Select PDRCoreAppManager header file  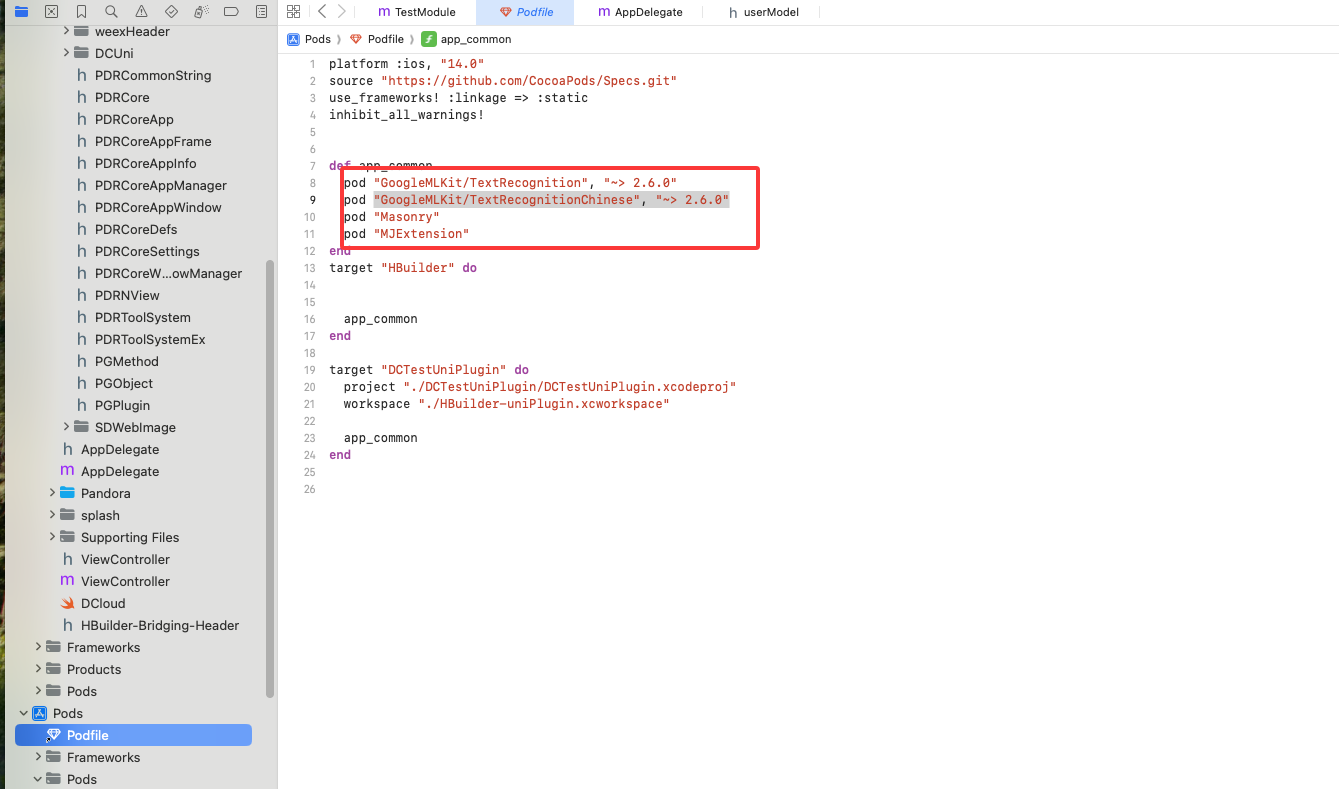[x=160, y=185]
